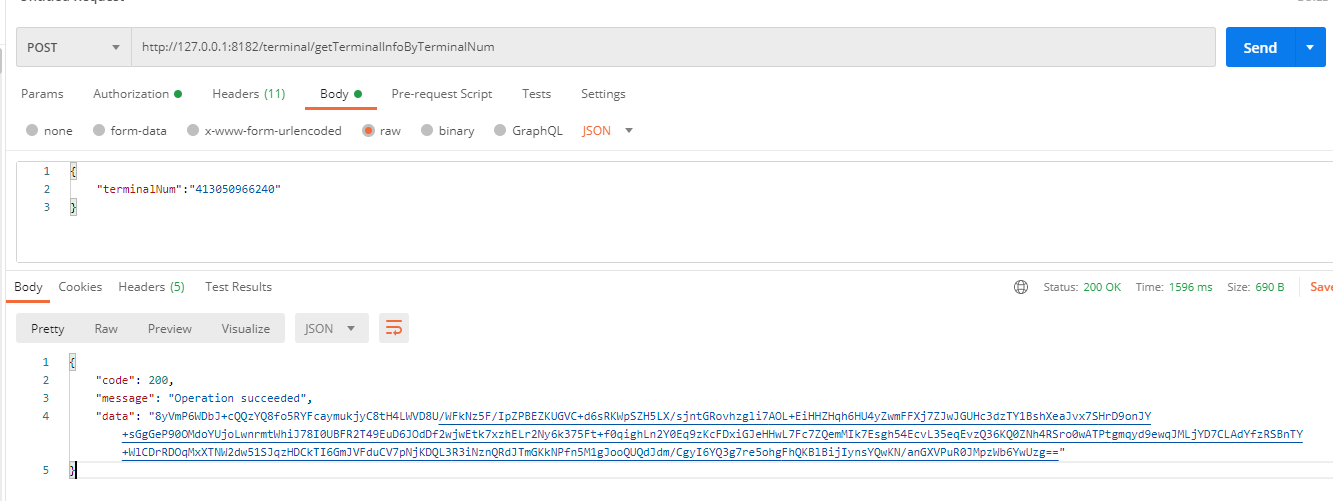The height and width of the screenshot is (501, 1333).
Task: Open the Test Results tab
Action: tap(238, 287)
